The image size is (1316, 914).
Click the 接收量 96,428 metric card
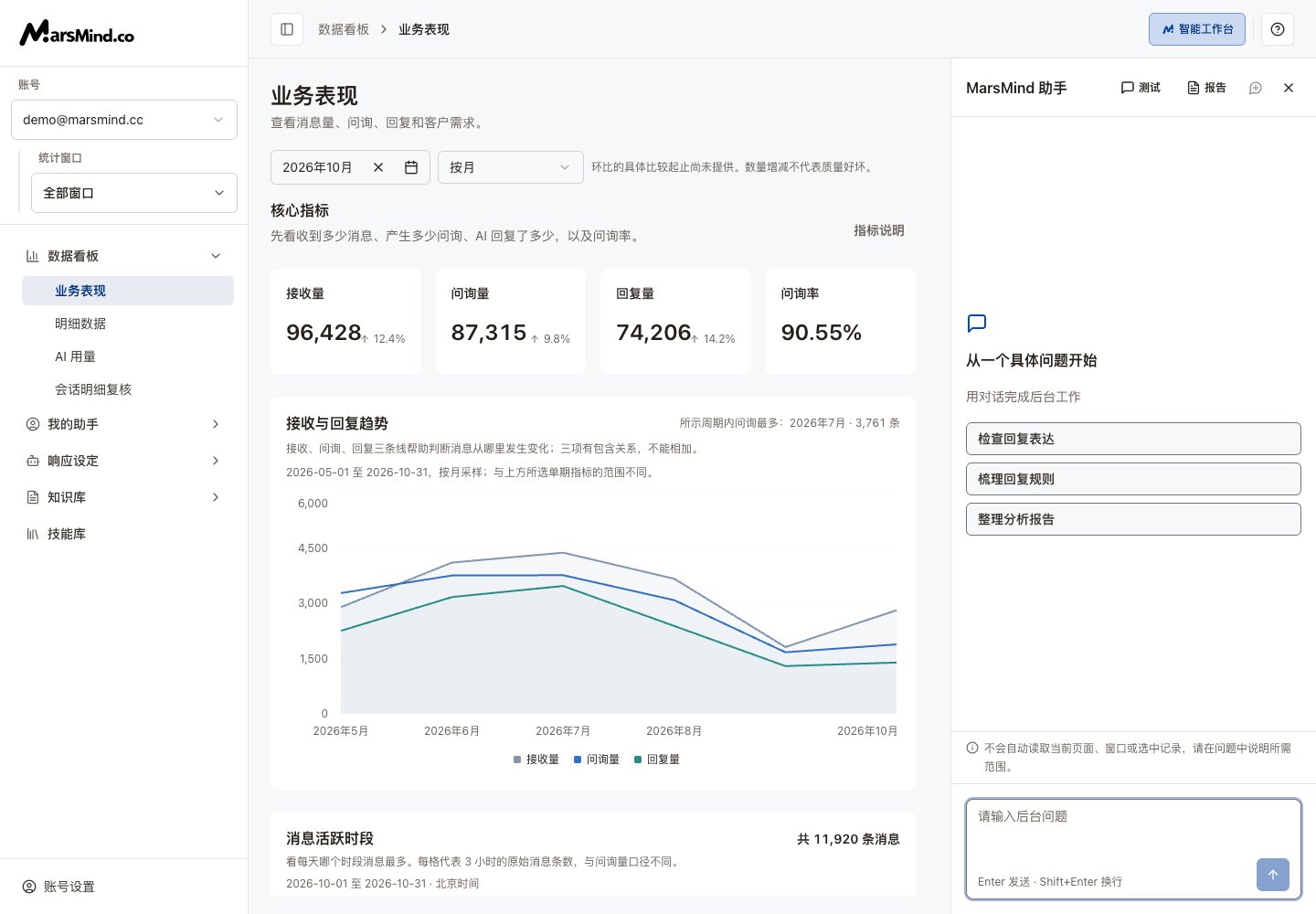coord(345,322)
